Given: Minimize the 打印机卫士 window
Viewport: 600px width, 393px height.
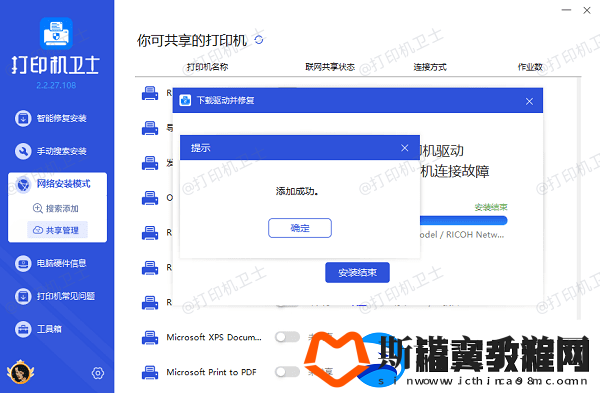Looking at the screenshot, I should pyautogui.click(x=566, y=10).
